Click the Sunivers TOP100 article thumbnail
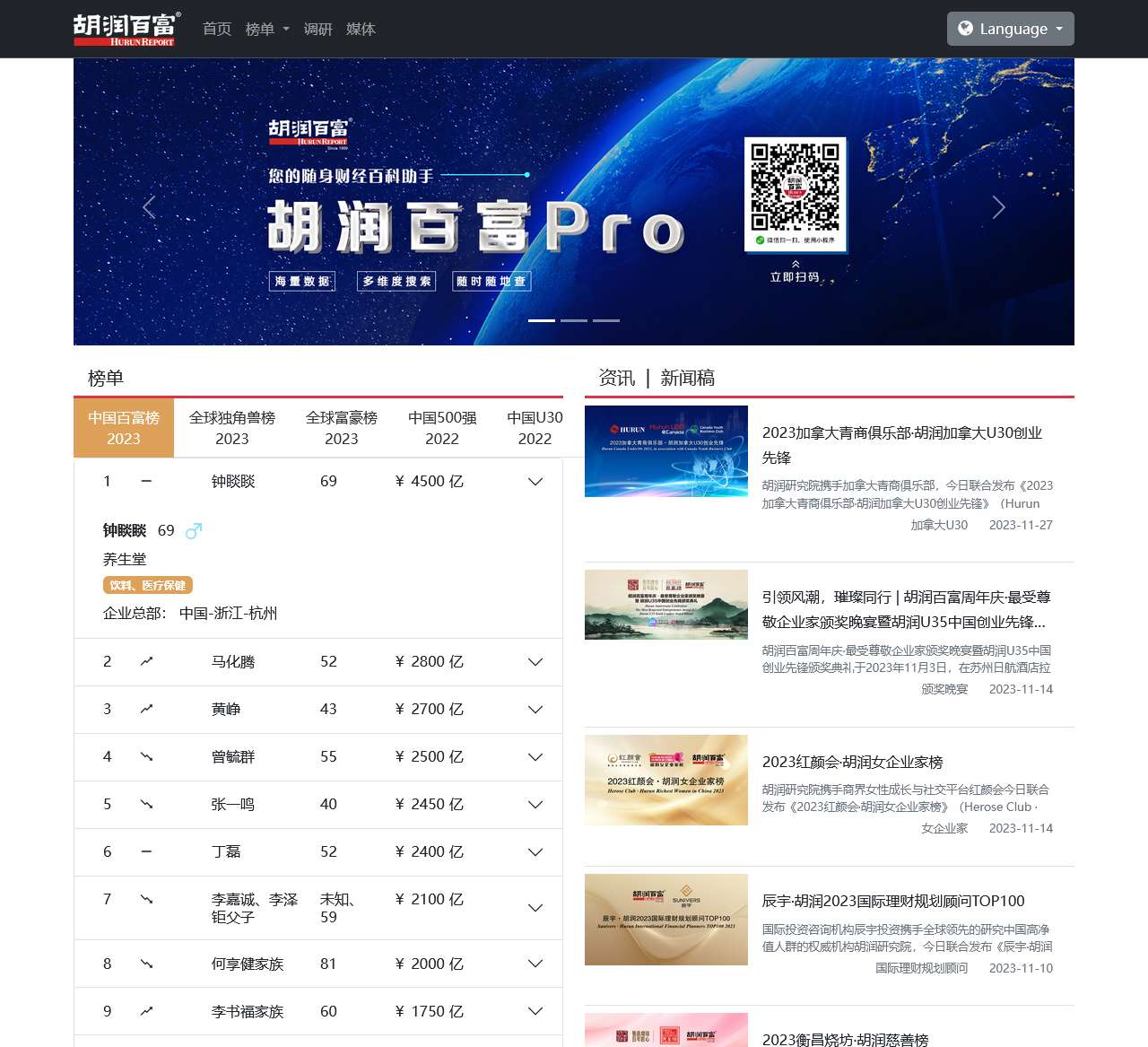The width and height of the screenshot is (1148, 1047). coord(666,920)
